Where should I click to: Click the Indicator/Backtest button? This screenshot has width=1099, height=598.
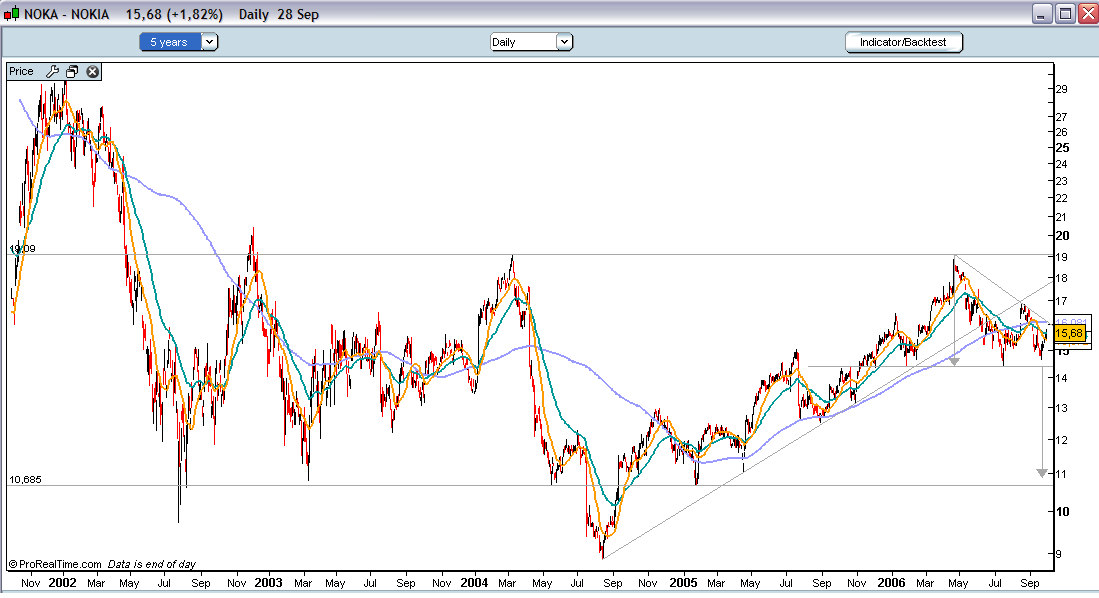[903, 42]
